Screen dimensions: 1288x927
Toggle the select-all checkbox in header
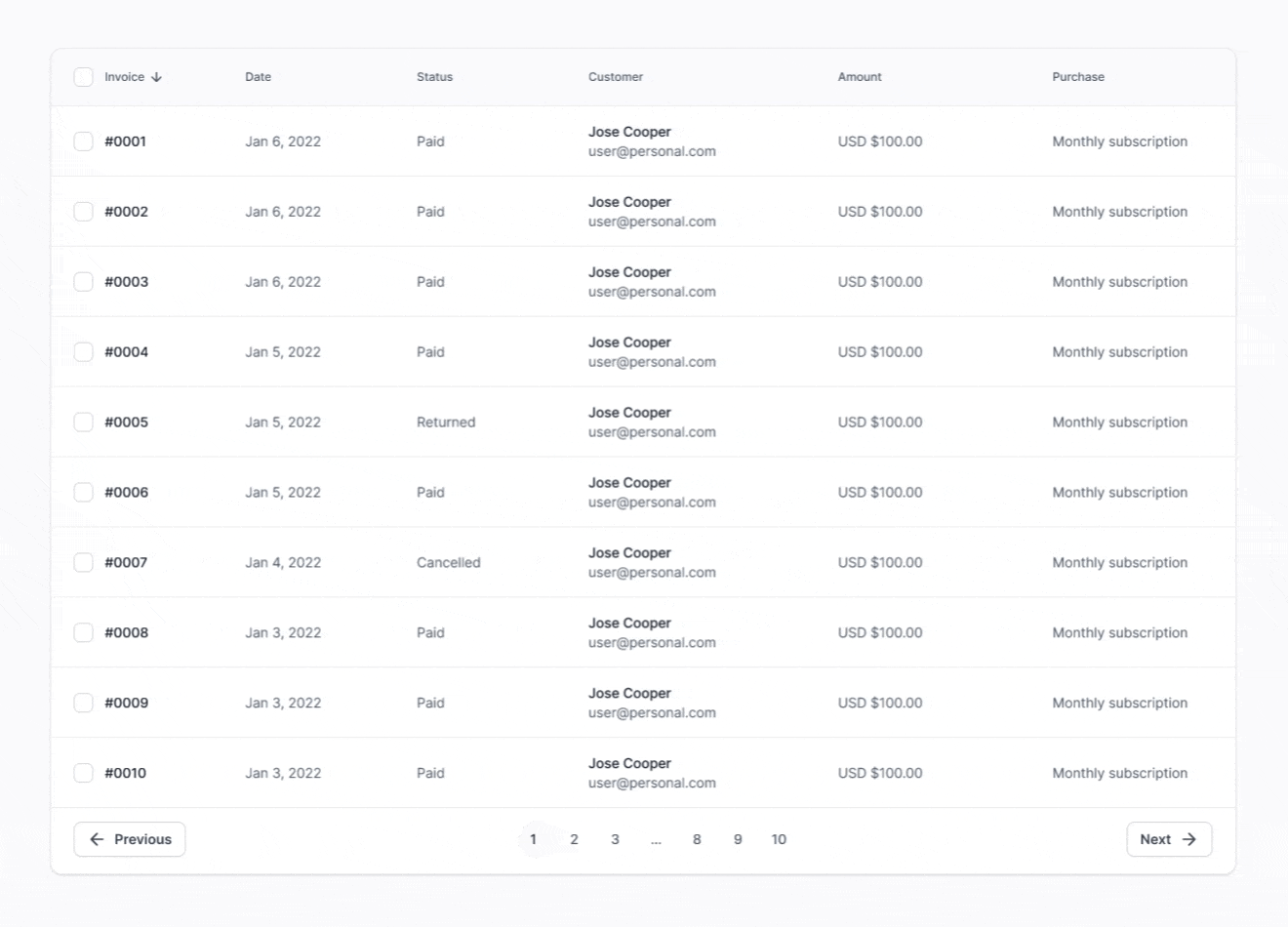point(84,77)
